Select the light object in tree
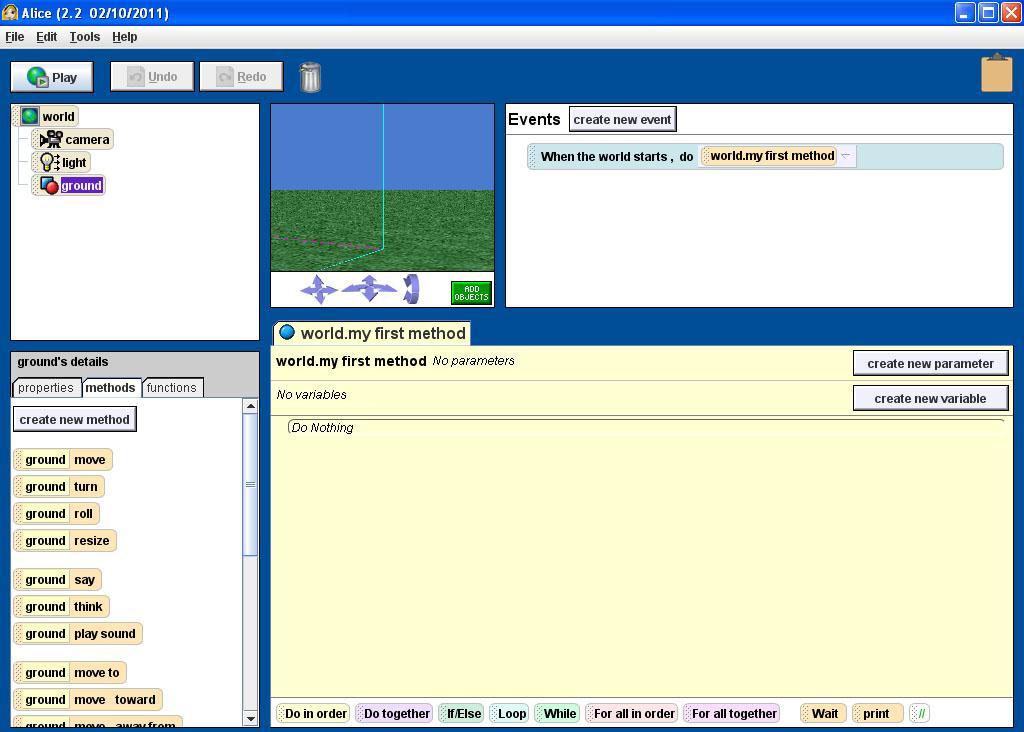 [62, 162]
